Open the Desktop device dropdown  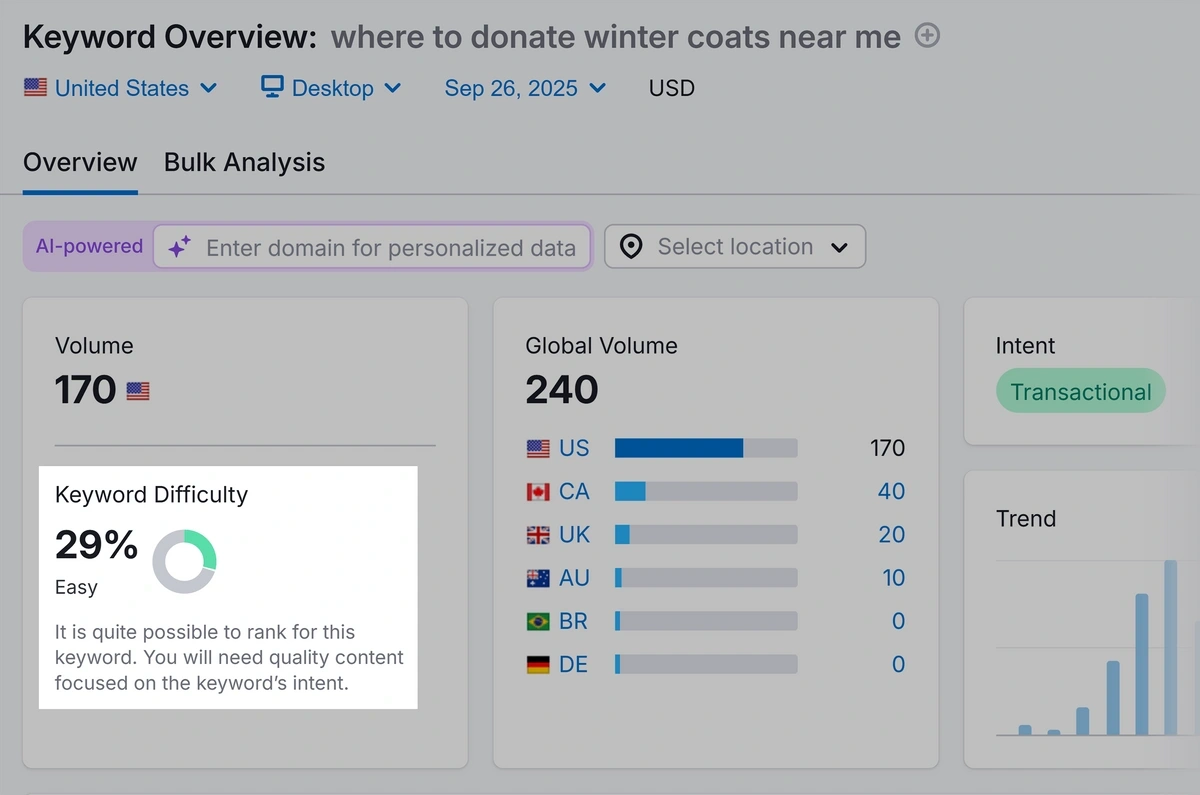[x=331, y=88]
